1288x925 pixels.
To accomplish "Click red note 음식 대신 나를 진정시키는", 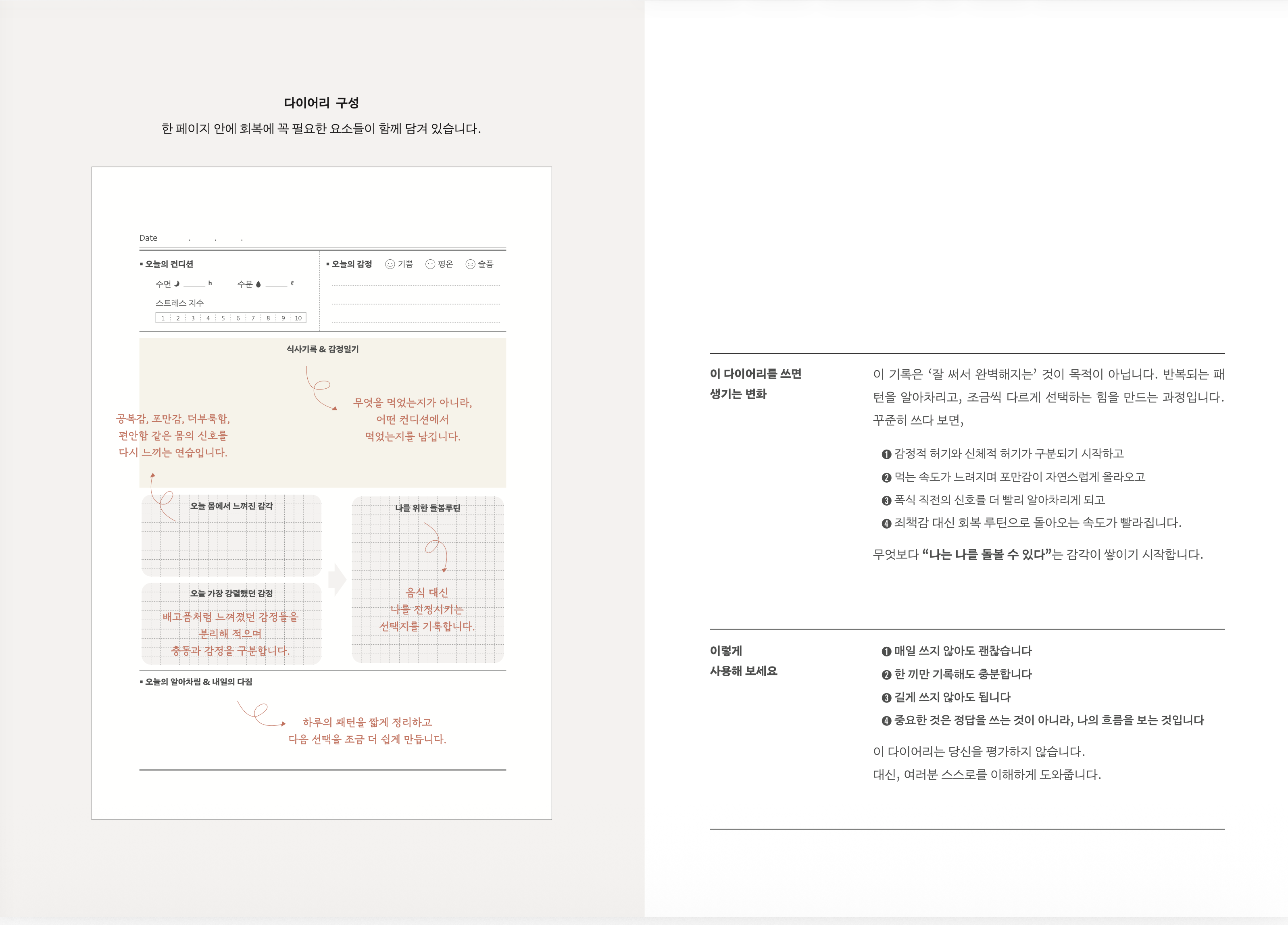I will point(427,609).
